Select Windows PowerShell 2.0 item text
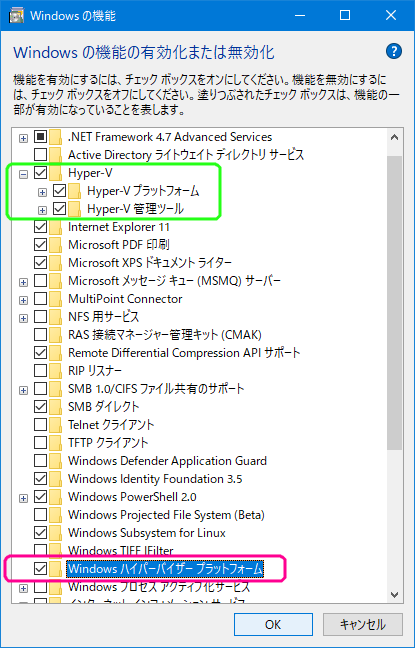The image size is (415, 648). pyautogui.click(x=132, y=496)
